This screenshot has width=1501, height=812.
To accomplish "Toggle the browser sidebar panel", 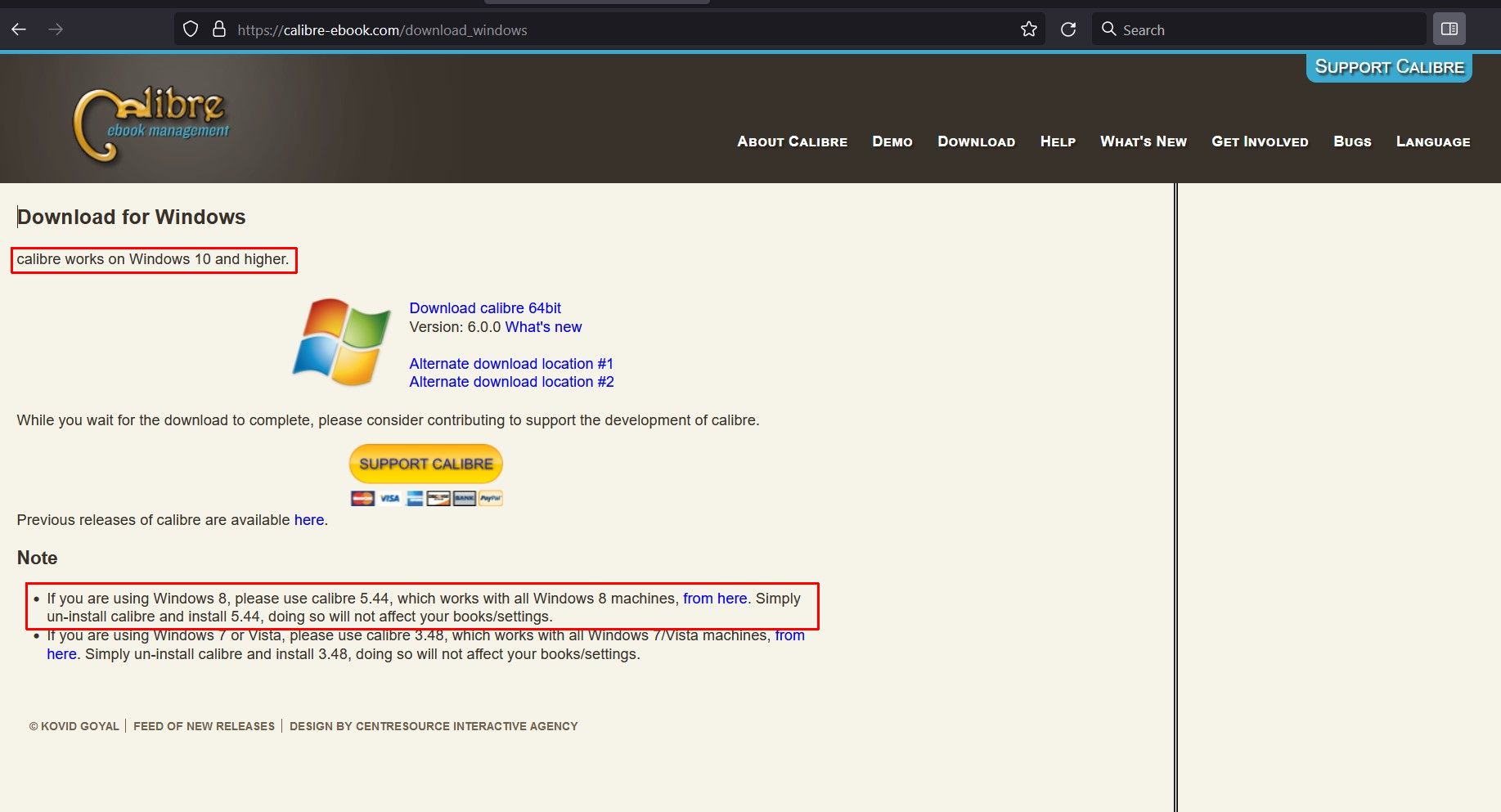I will 1449,29.
